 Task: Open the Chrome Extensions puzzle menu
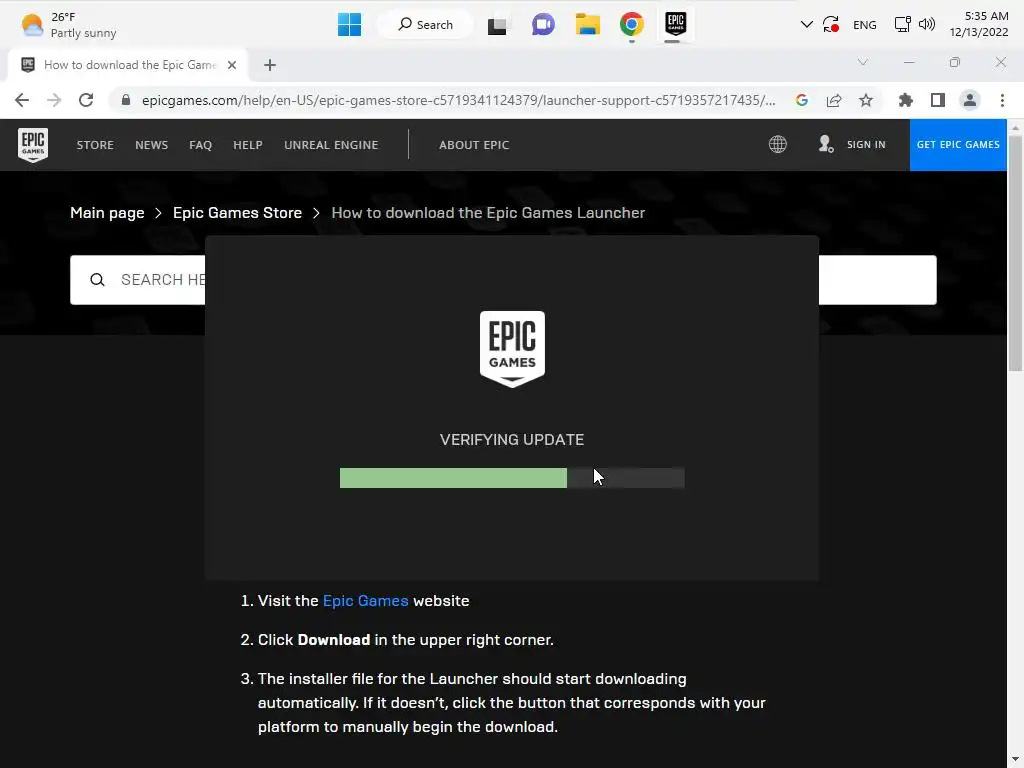(x=905, y=100)
